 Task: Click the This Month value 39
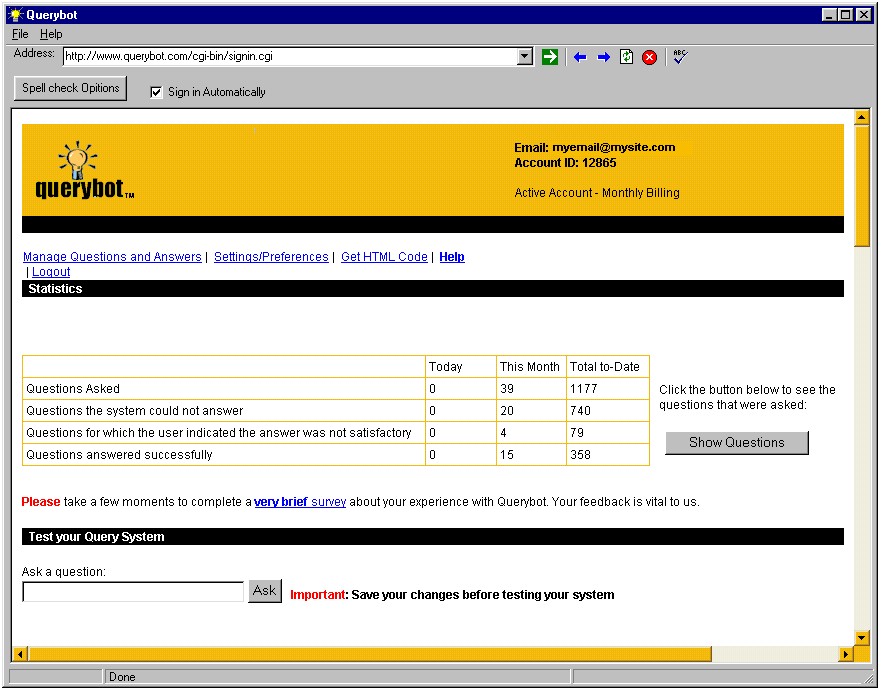pos(507,389)
